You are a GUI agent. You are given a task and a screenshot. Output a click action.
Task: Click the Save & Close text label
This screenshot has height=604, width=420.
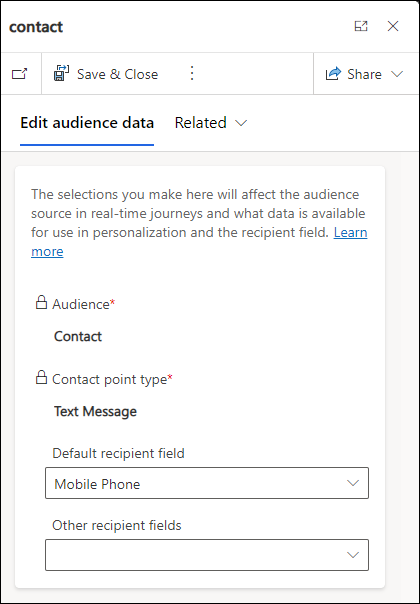coord(118,74)
